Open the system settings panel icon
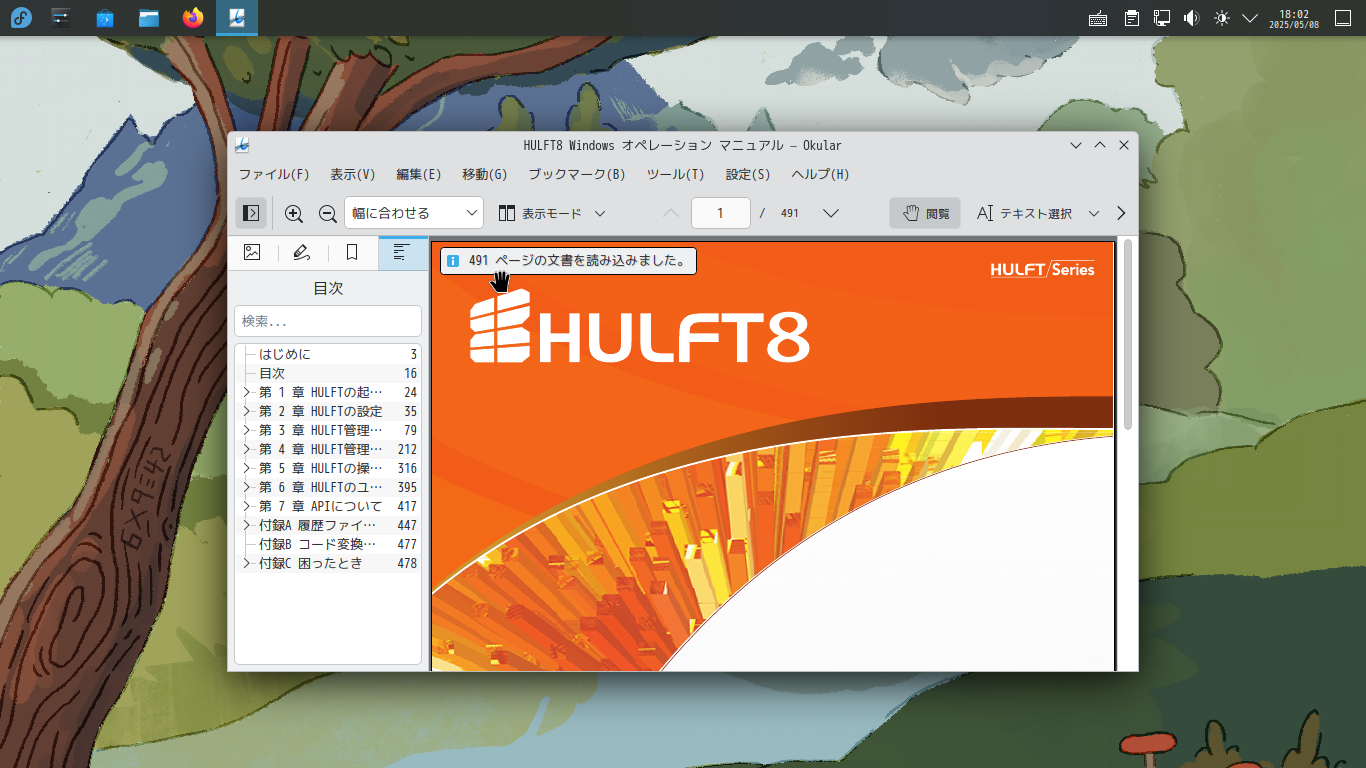Viewport: 1366px width, 768px height. 62,17
